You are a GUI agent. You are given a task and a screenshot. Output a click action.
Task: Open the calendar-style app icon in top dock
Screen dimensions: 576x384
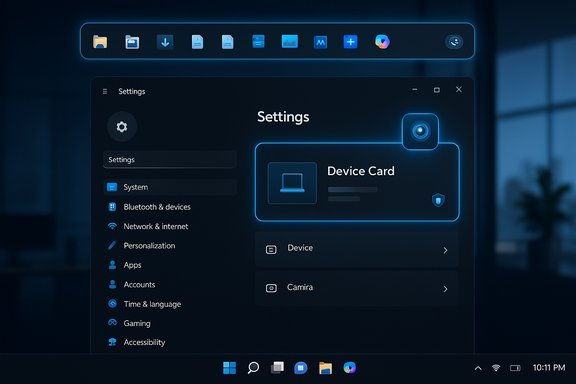pyautogui.click(x=132, y=42)
